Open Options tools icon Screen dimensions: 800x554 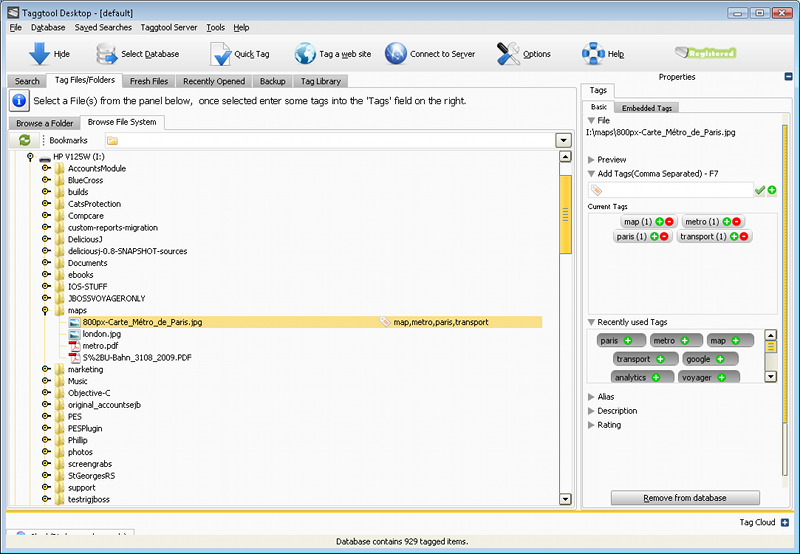[508, 54]
